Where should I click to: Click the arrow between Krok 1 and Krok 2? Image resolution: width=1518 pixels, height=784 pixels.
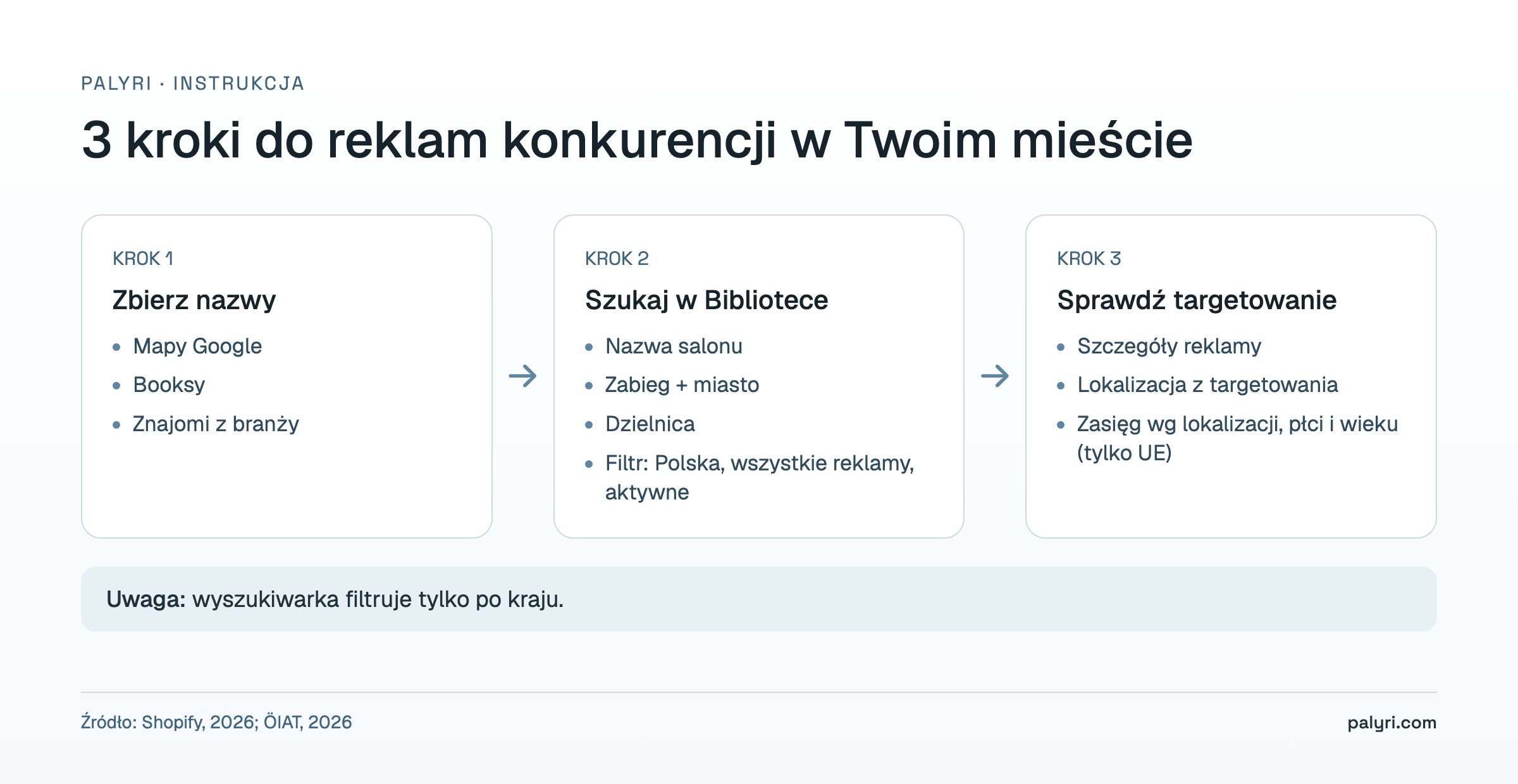click(522, 376)
